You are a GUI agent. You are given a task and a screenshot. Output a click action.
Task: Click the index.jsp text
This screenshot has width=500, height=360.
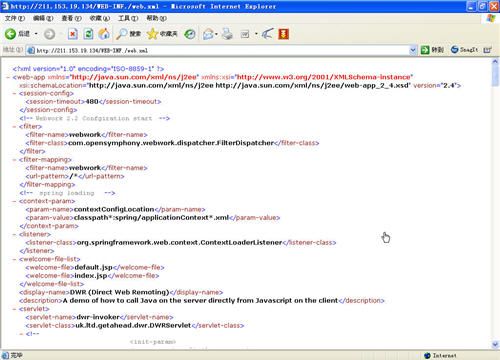91,276
